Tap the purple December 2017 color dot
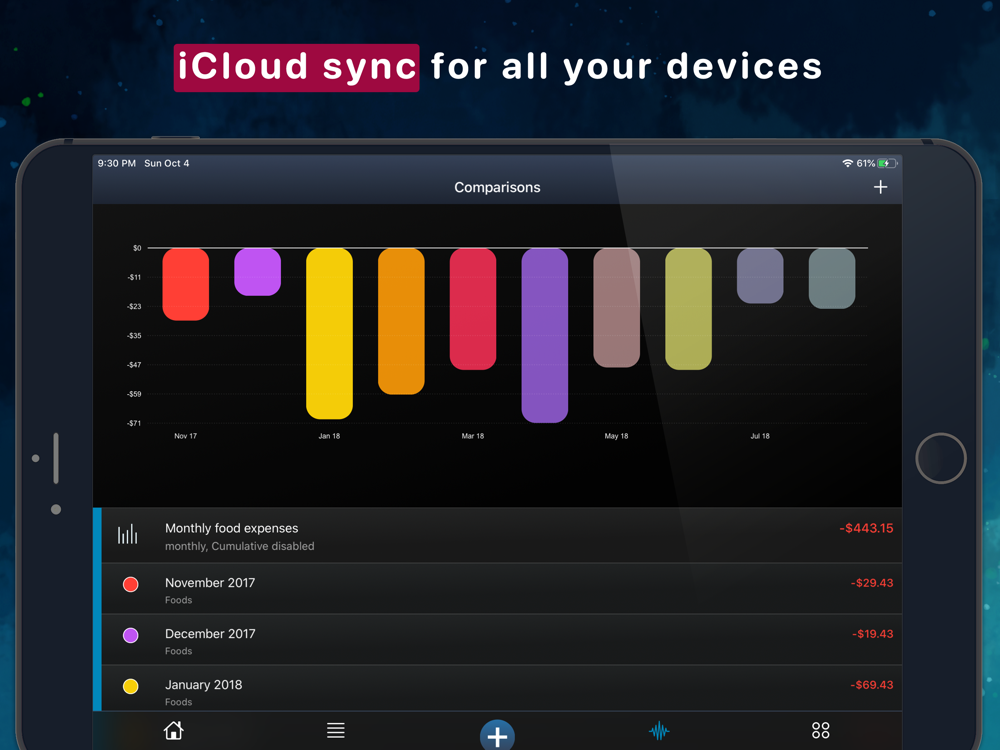Image resolution: width=1000 pixels, height=750 pixels. [130, 635]
